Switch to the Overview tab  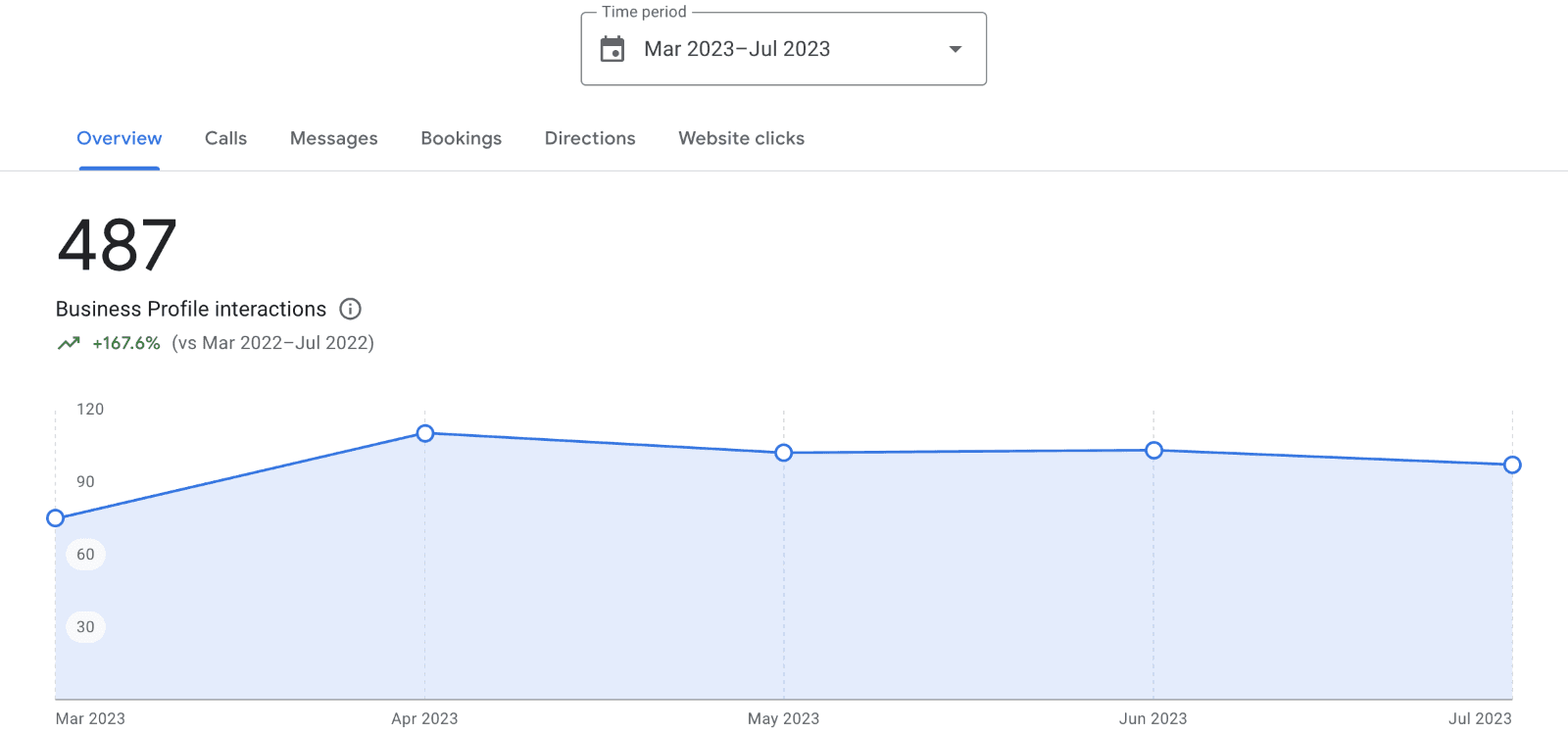(x=120, y=138)
